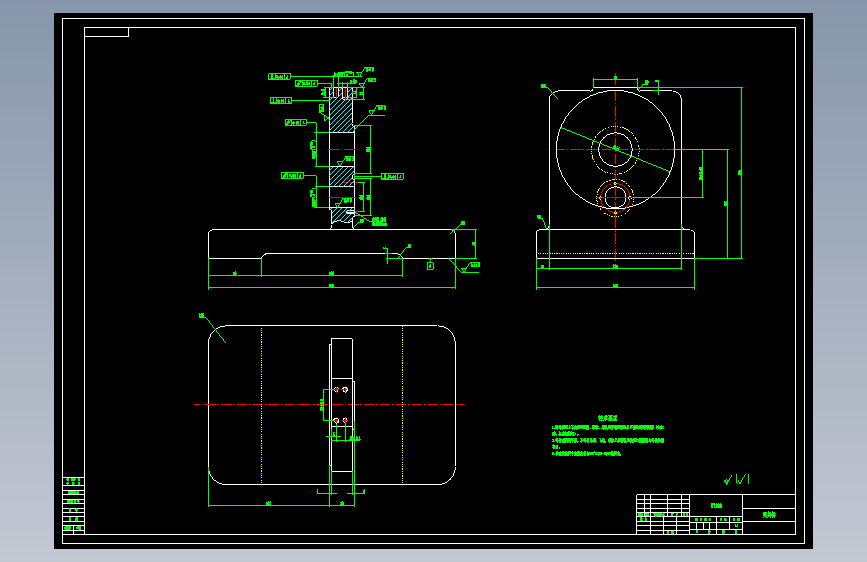Select the green technical requirements note block

608,436
